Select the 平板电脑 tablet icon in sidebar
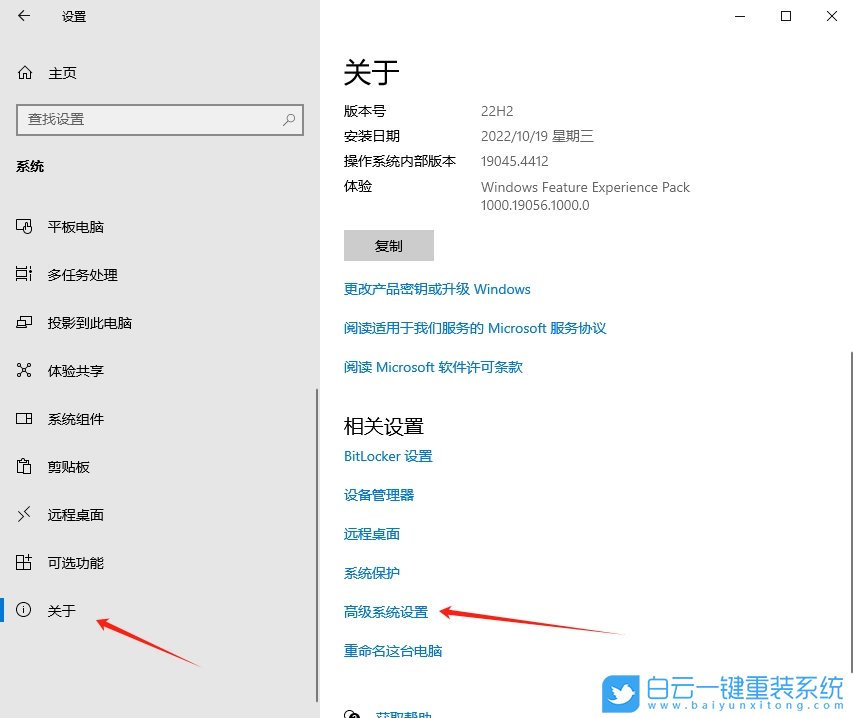 point(22,226)
